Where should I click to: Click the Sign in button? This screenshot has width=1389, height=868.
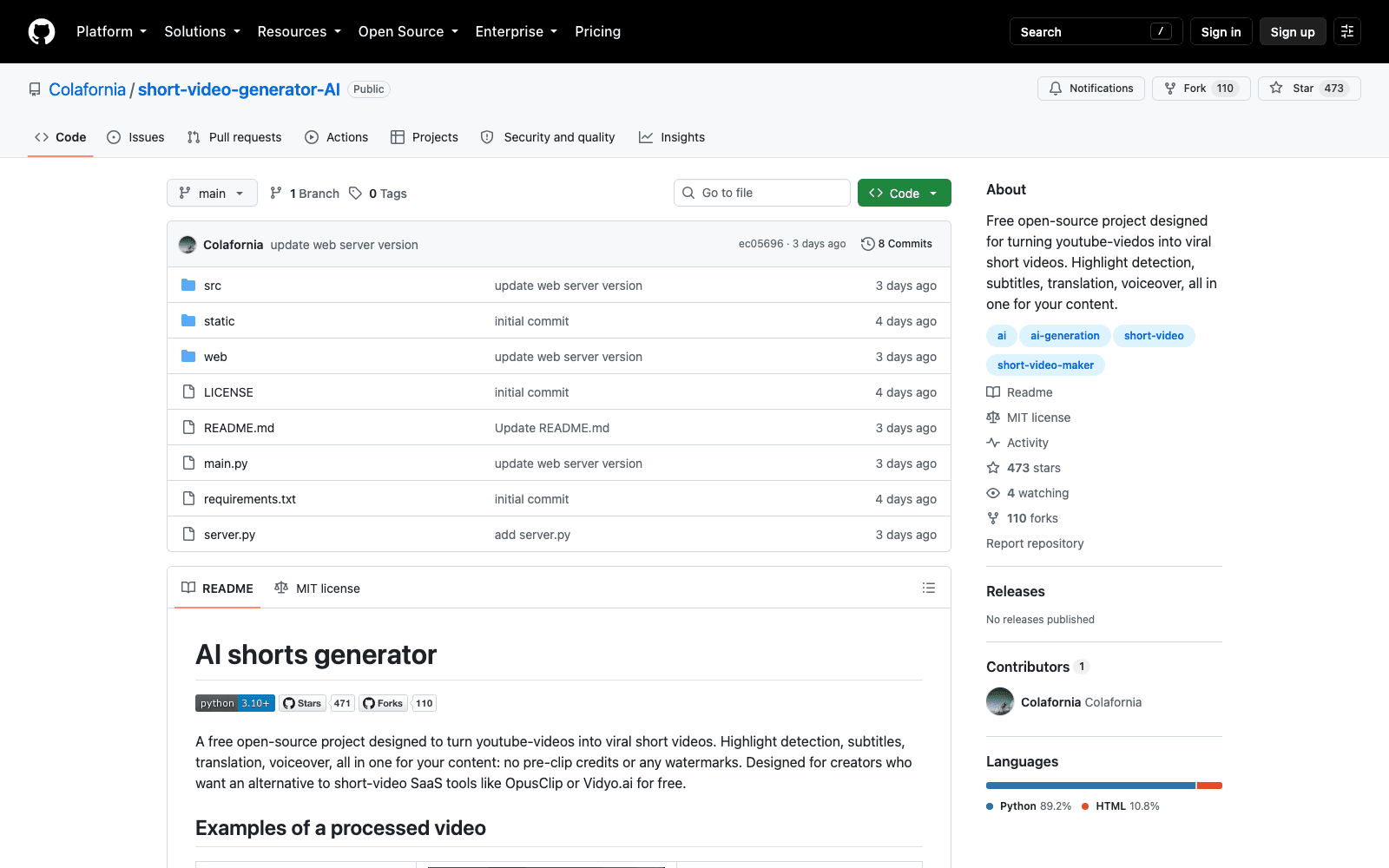(x=1221, y=31)
